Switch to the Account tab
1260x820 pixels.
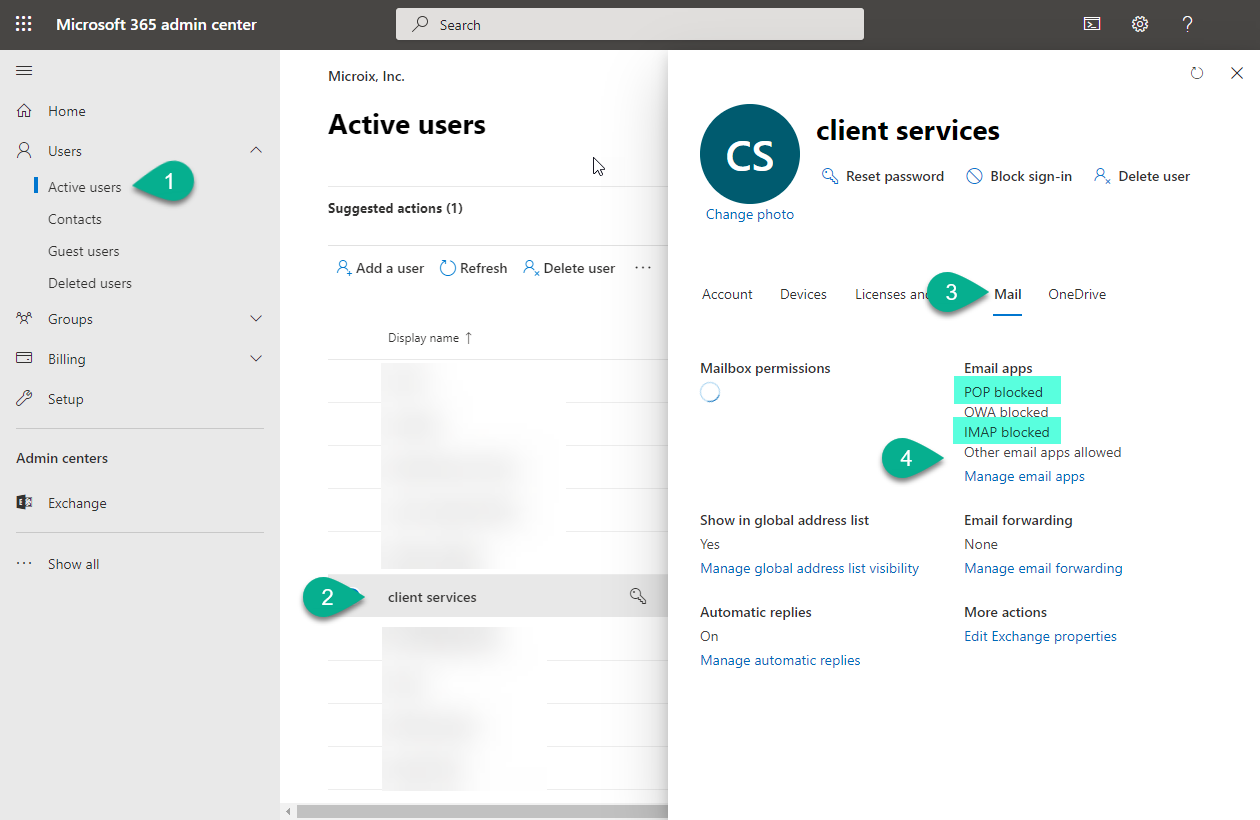pos(727,294)
